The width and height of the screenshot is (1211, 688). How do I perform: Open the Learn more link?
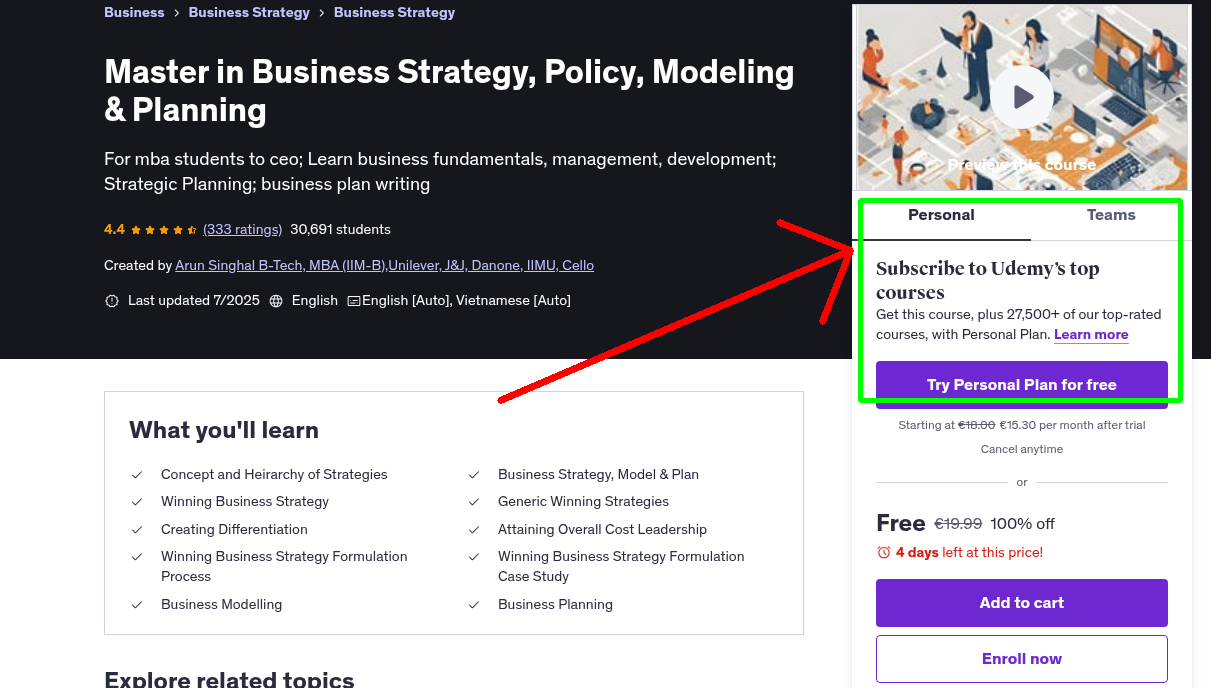(x=1091, y=334)
